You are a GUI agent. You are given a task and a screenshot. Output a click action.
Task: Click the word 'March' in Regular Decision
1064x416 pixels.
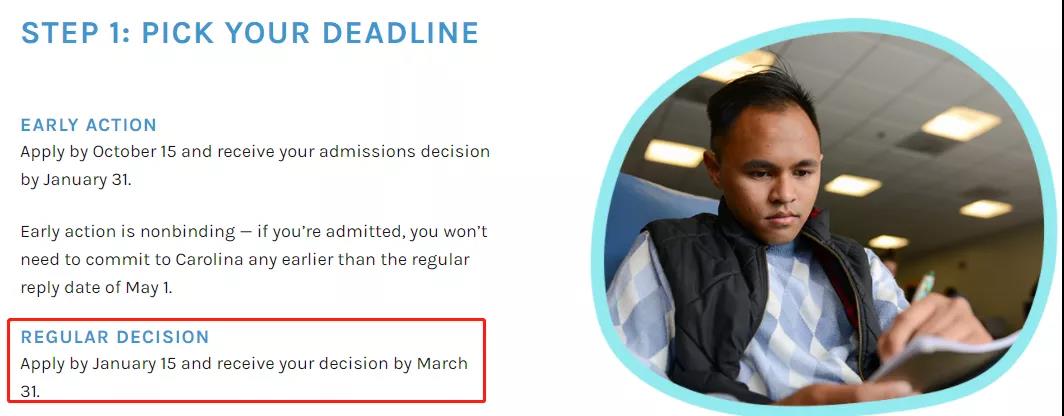pos(442,363)
